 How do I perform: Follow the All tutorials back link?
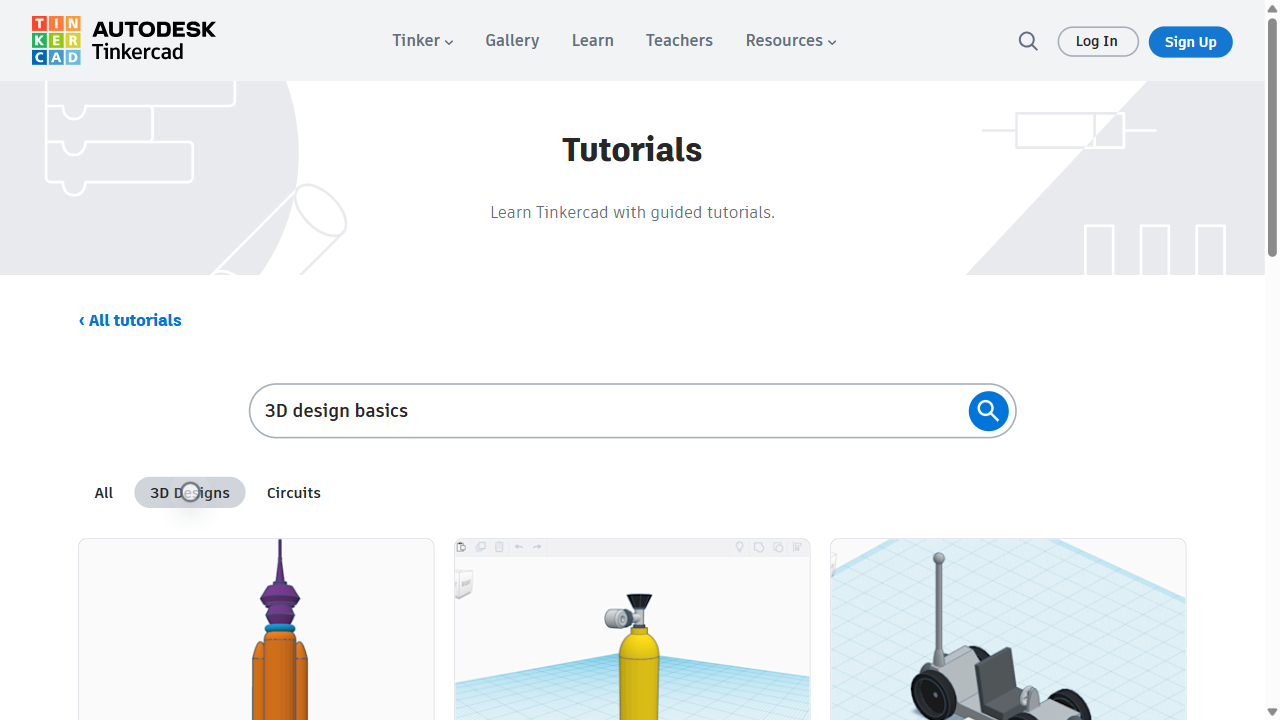[x=129, y=320]
